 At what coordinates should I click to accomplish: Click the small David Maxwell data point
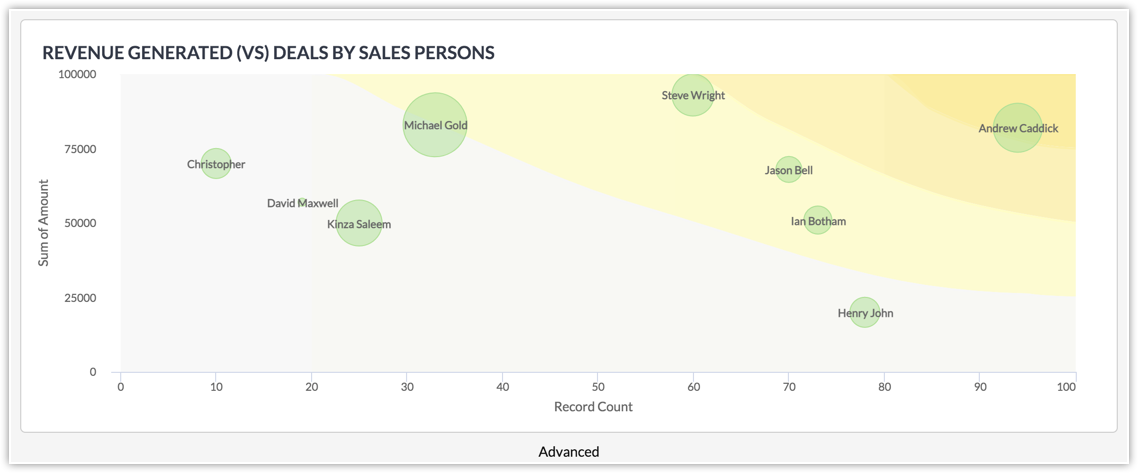302,202
